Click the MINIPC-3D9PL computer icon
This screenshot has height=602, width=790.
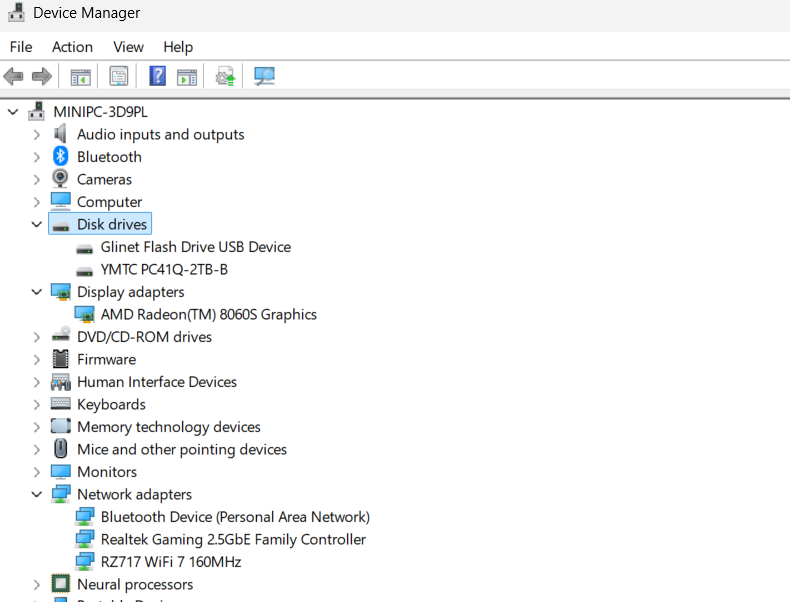tap(36, 111)
